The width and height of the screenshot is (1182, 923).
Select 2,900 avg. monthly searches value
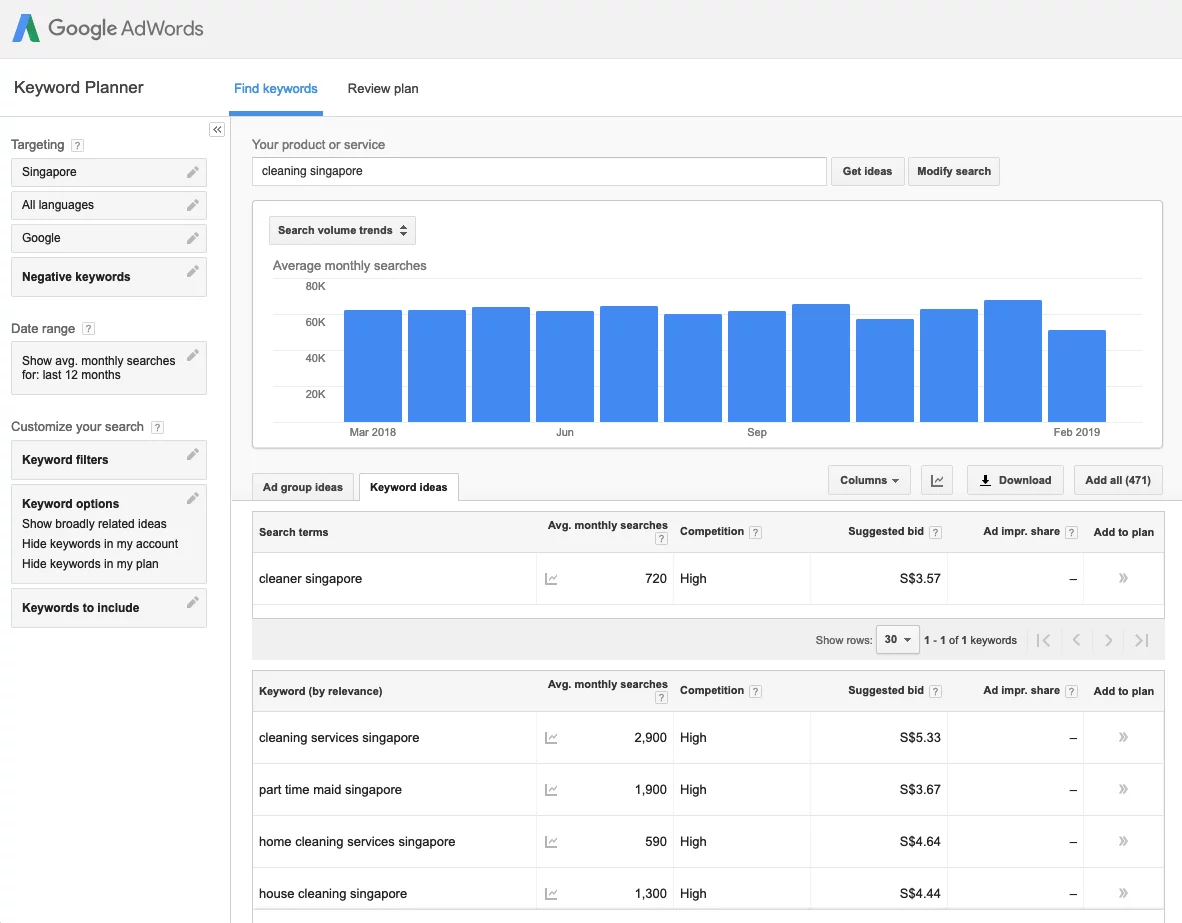click(651, 737)
